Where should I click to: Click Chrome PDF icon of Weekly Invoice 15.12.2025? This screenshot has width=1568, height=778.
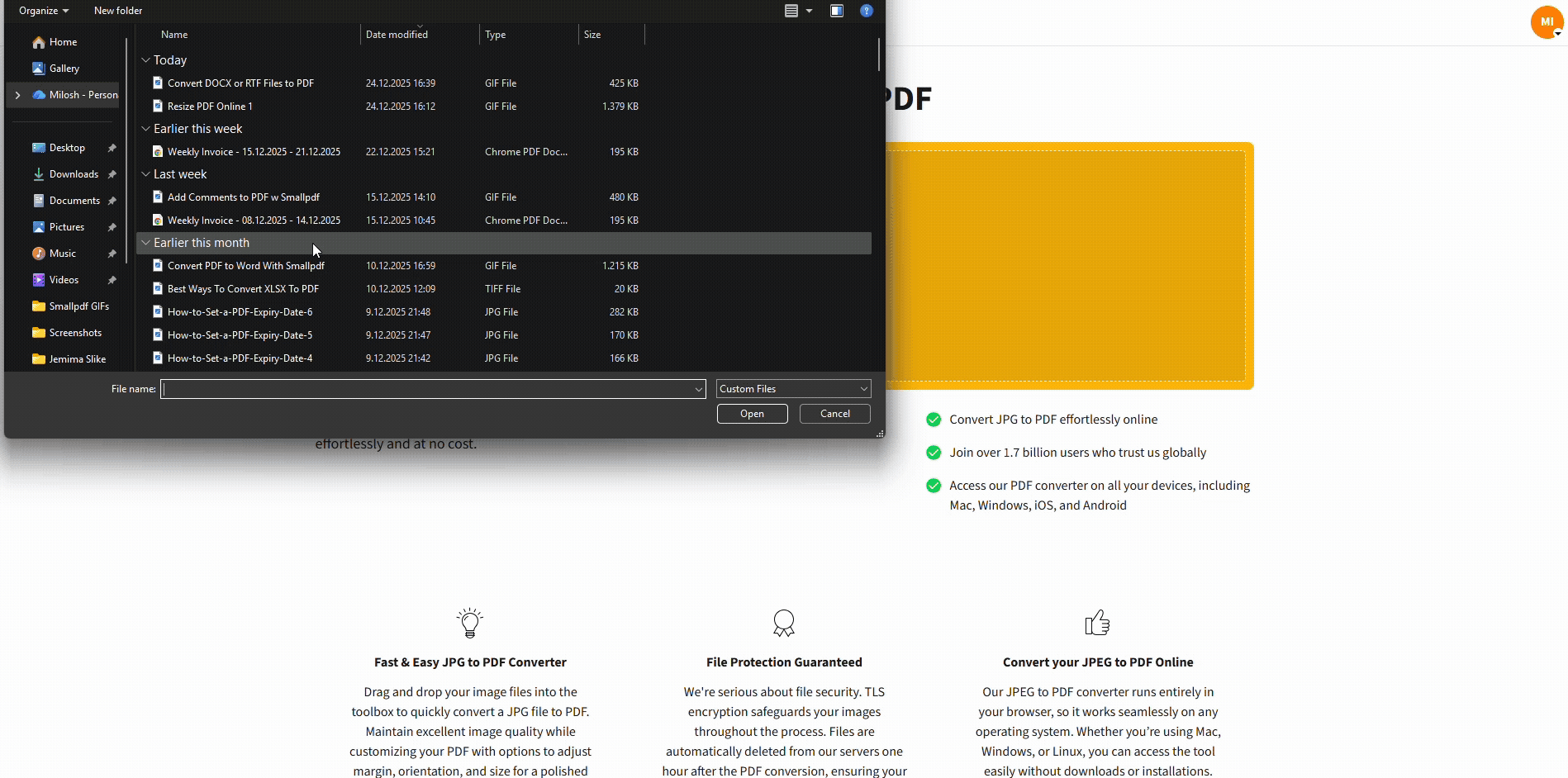coord(158,152)
